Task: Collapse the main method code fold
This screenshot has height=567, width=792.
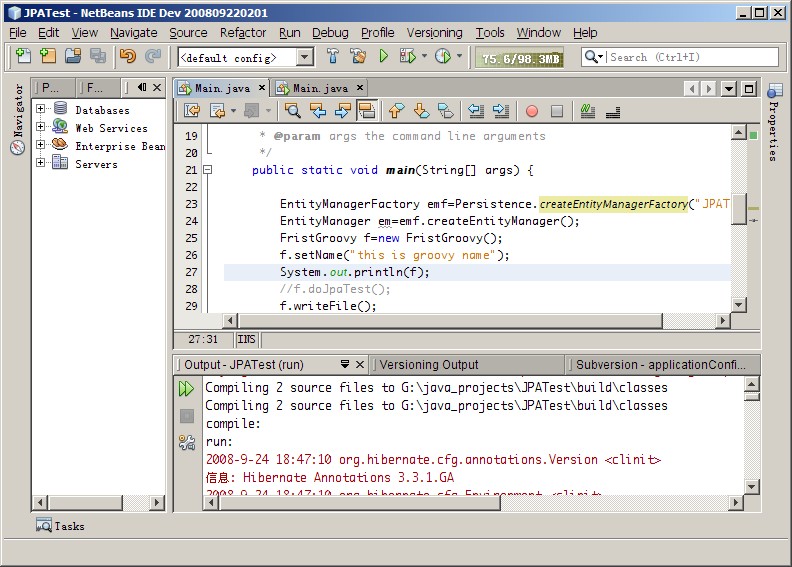Action: [207, 170]
